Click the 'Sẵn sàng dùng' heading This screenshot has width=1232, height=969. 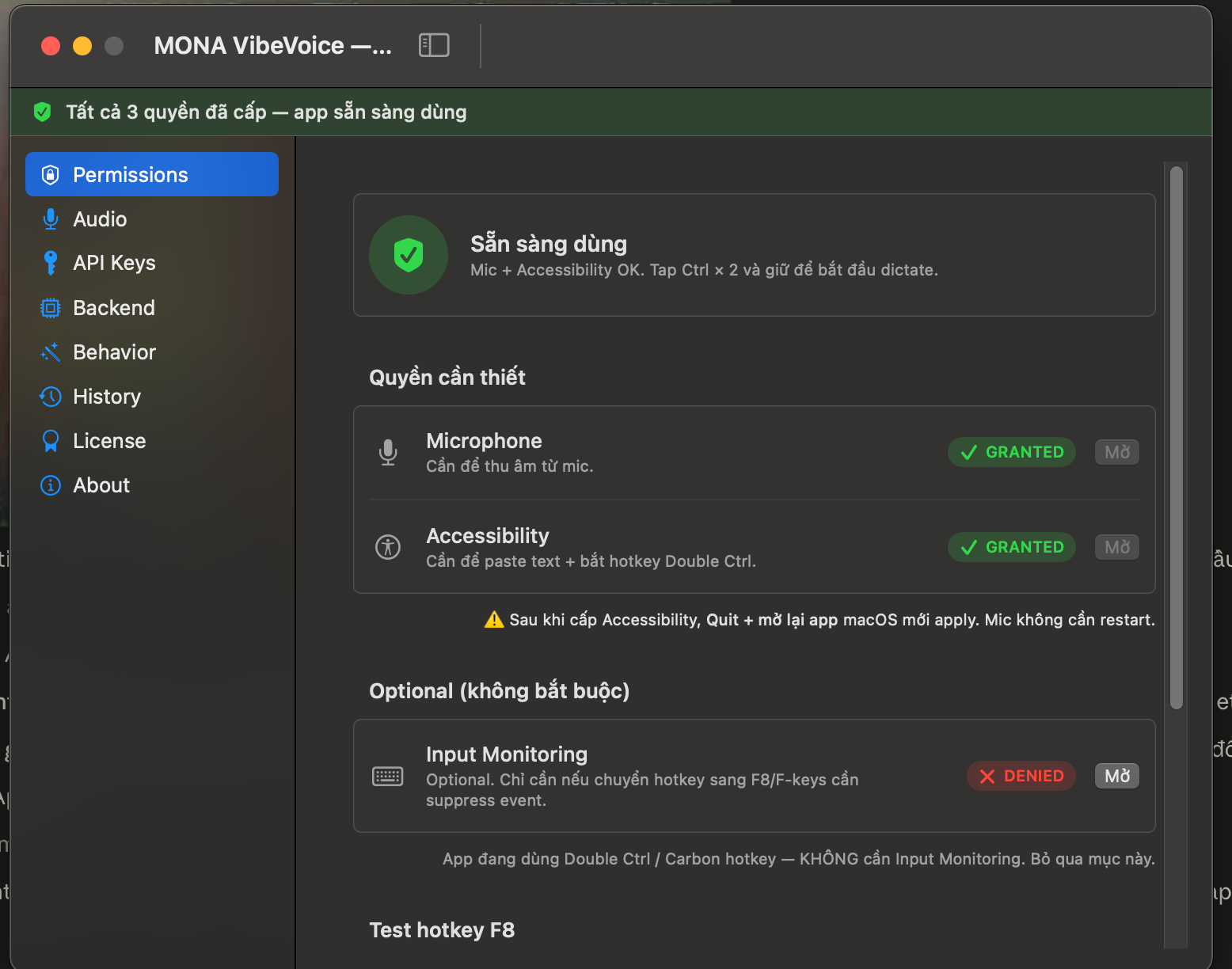(x=549, y=243)
